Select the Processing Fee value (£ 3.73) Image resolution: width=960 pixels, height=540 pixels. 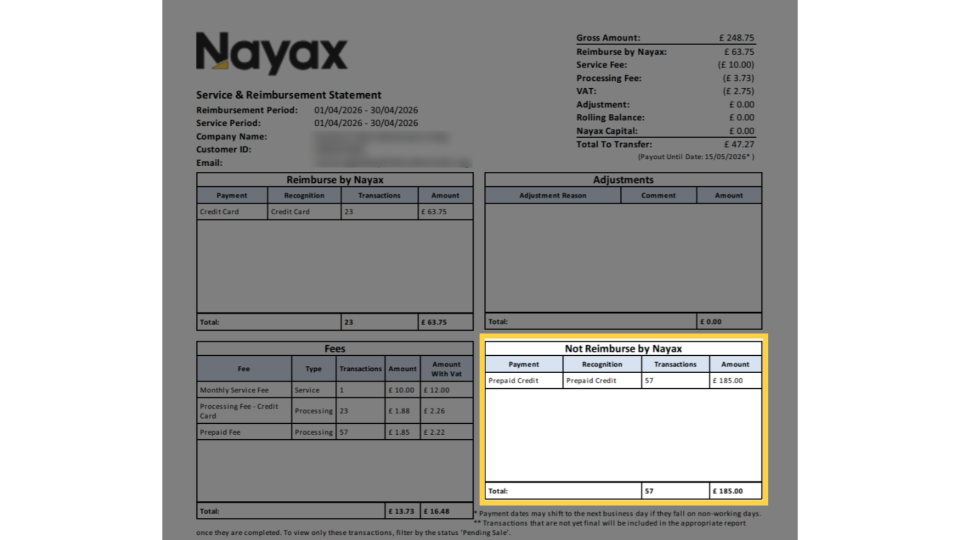[738, 78]
